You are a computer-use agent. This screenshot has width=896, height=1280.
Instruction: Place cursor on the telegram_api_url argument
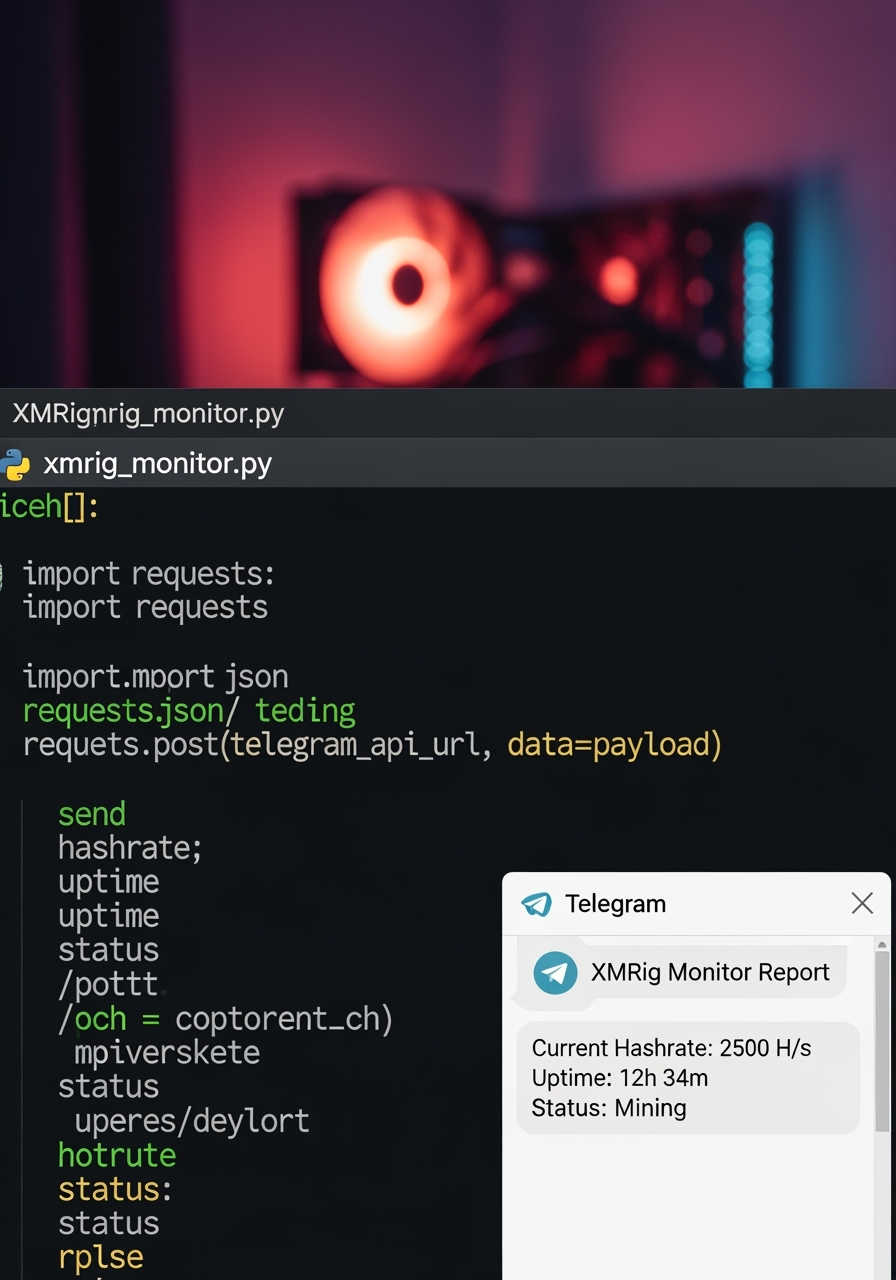click(x=354, y=745)
